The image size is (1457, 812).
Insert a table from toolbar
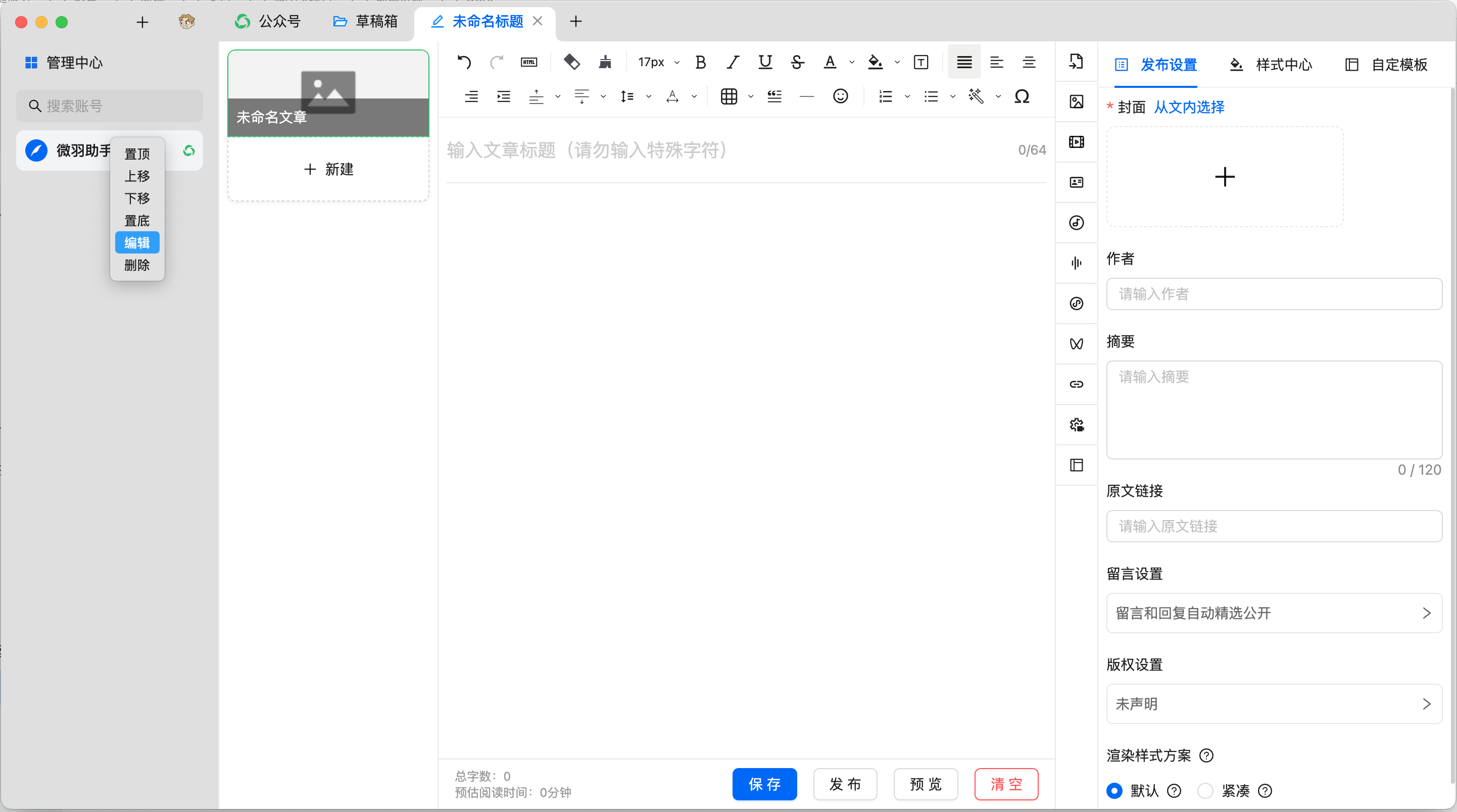[728, 96]
